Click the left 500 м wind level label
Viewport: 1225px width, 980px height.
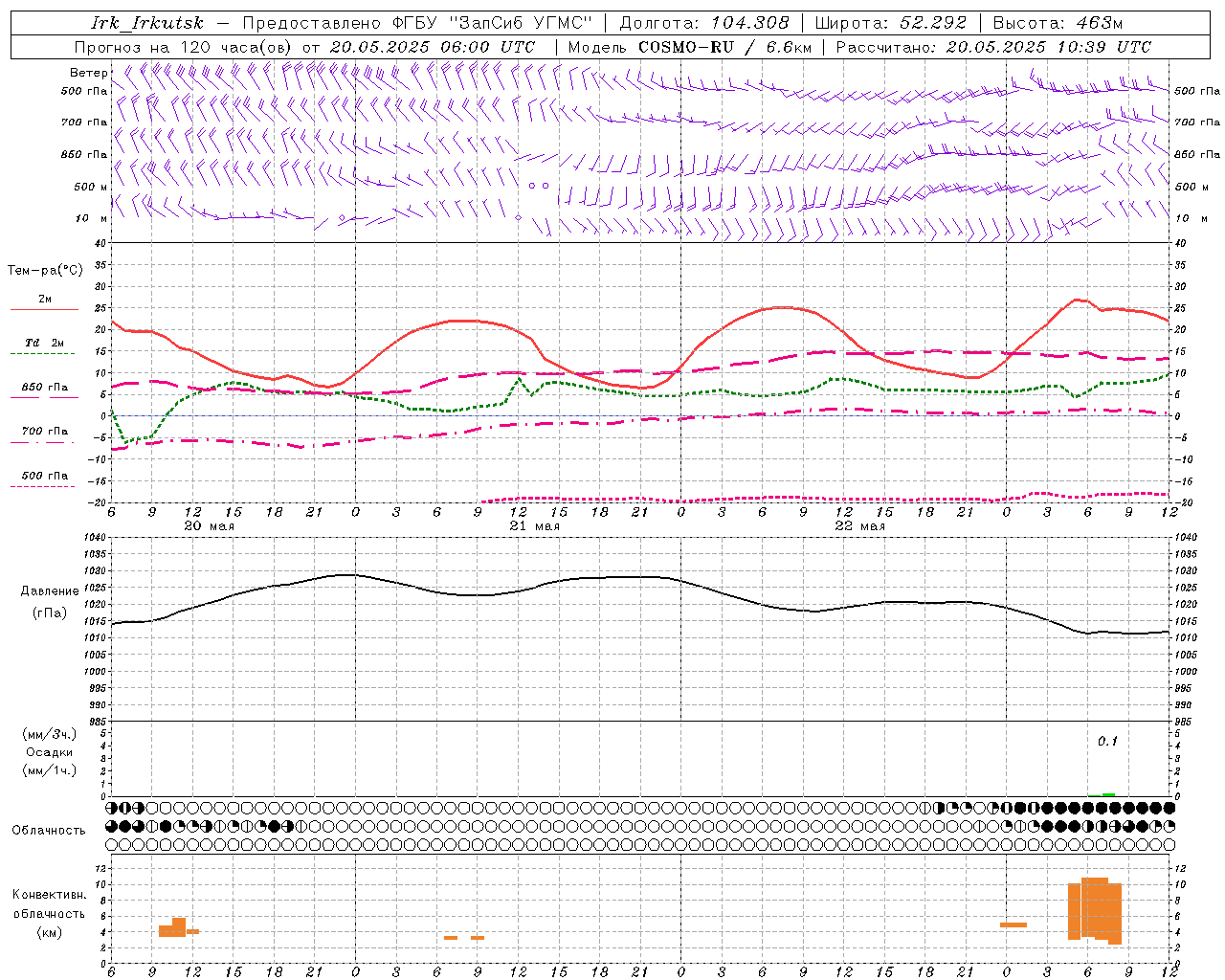click(x=91, y=187)
